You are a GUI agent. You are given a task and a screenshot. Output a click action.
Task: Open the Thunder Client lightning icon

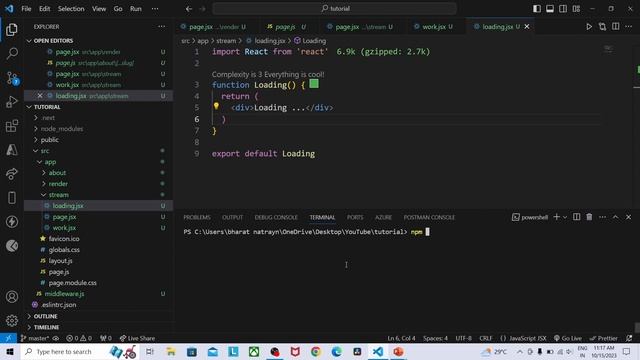pyautogui.click(x=12, y=222)
